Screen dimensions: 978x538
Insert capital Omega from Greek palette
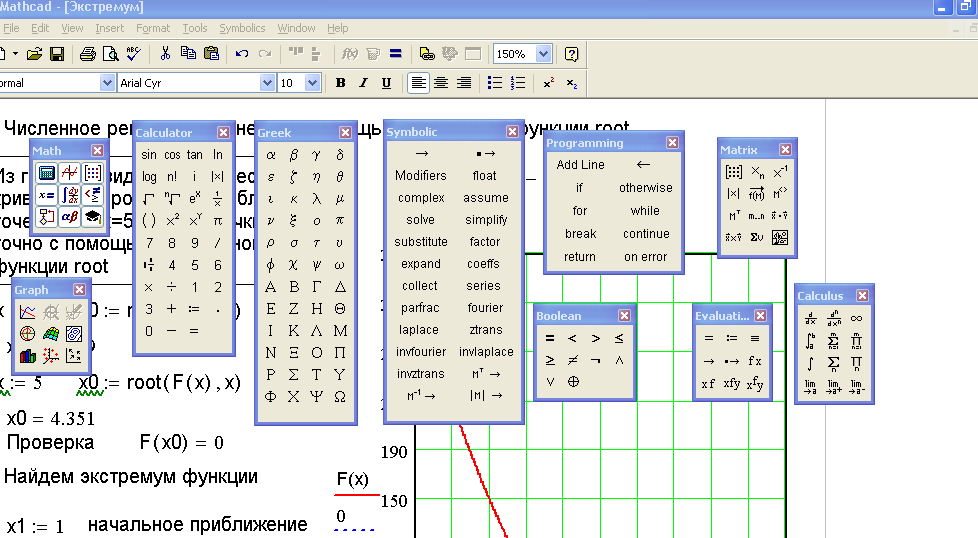coord(339,396)
